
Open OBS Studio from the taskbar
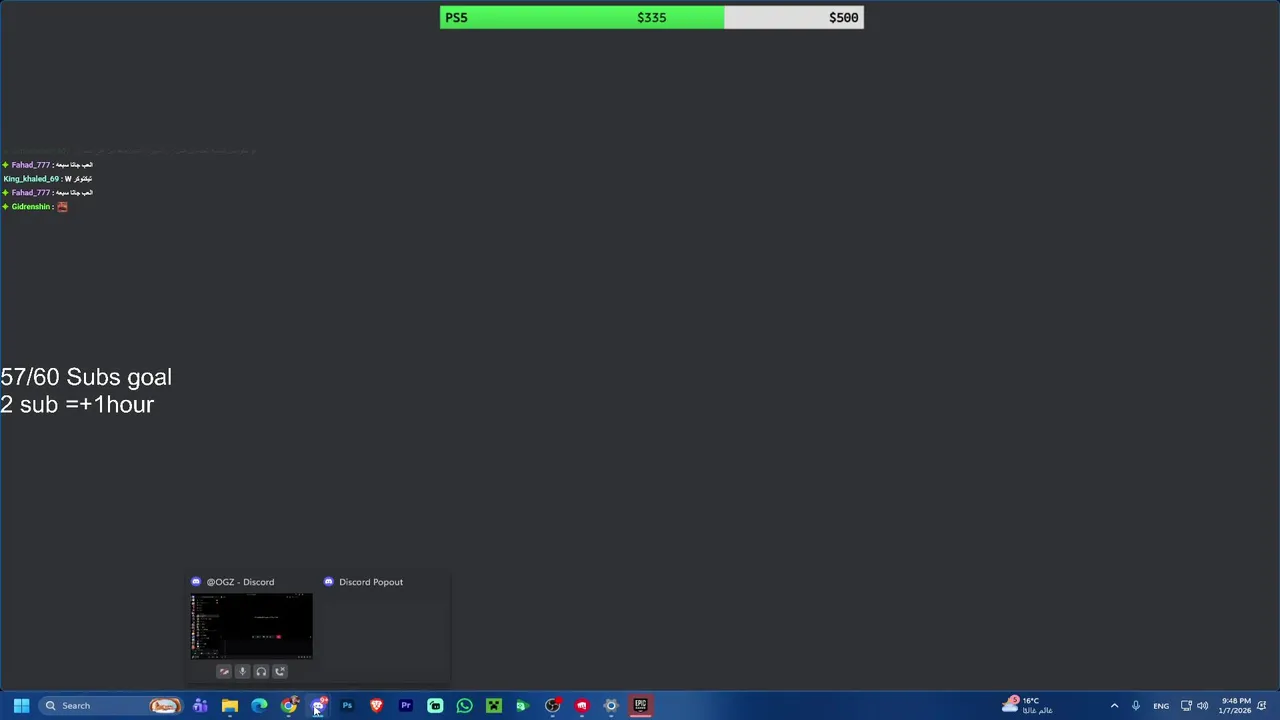tap(552, 706)
